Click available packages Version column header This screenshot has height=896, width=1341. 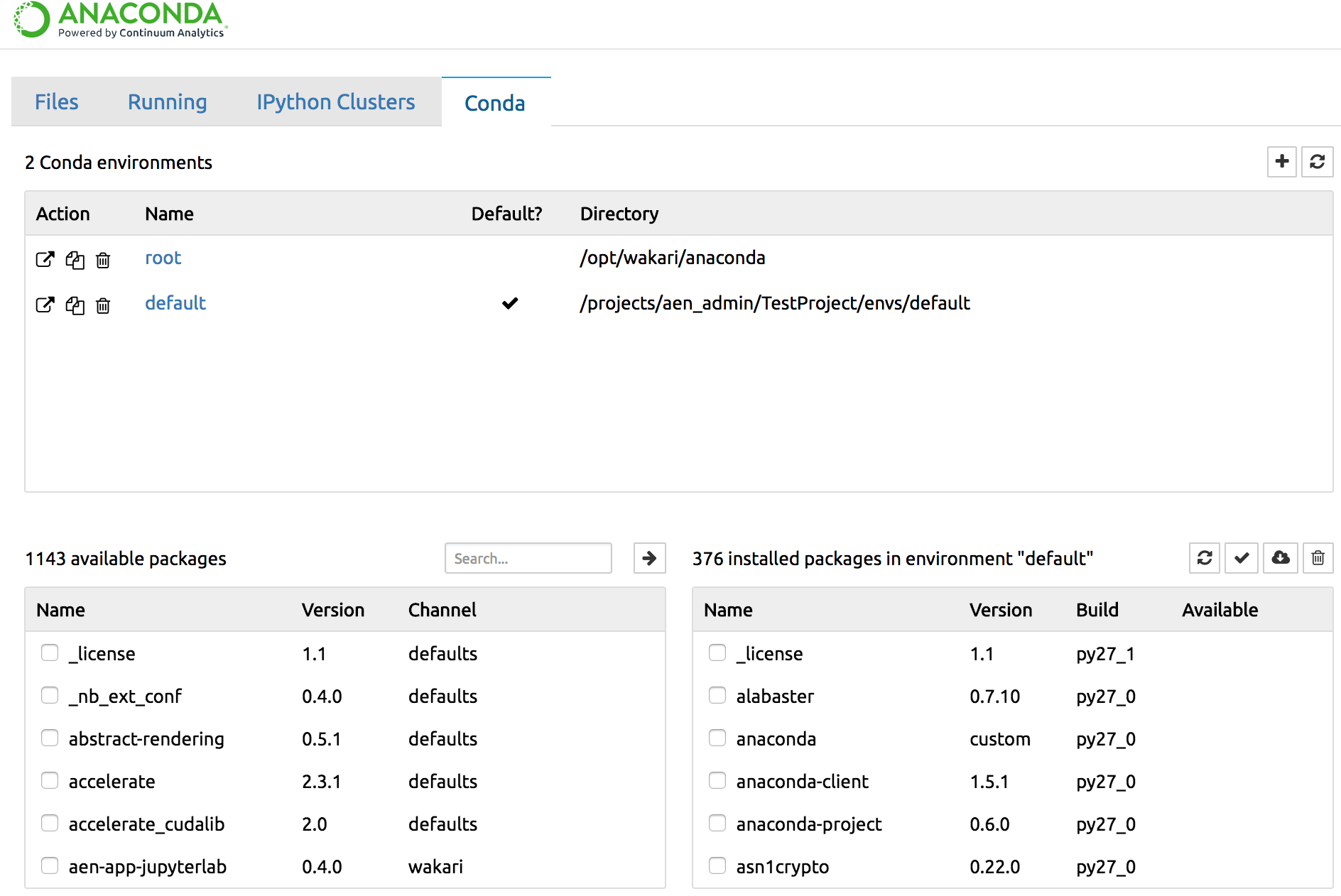pyautogui.click(x=333, y=610)
